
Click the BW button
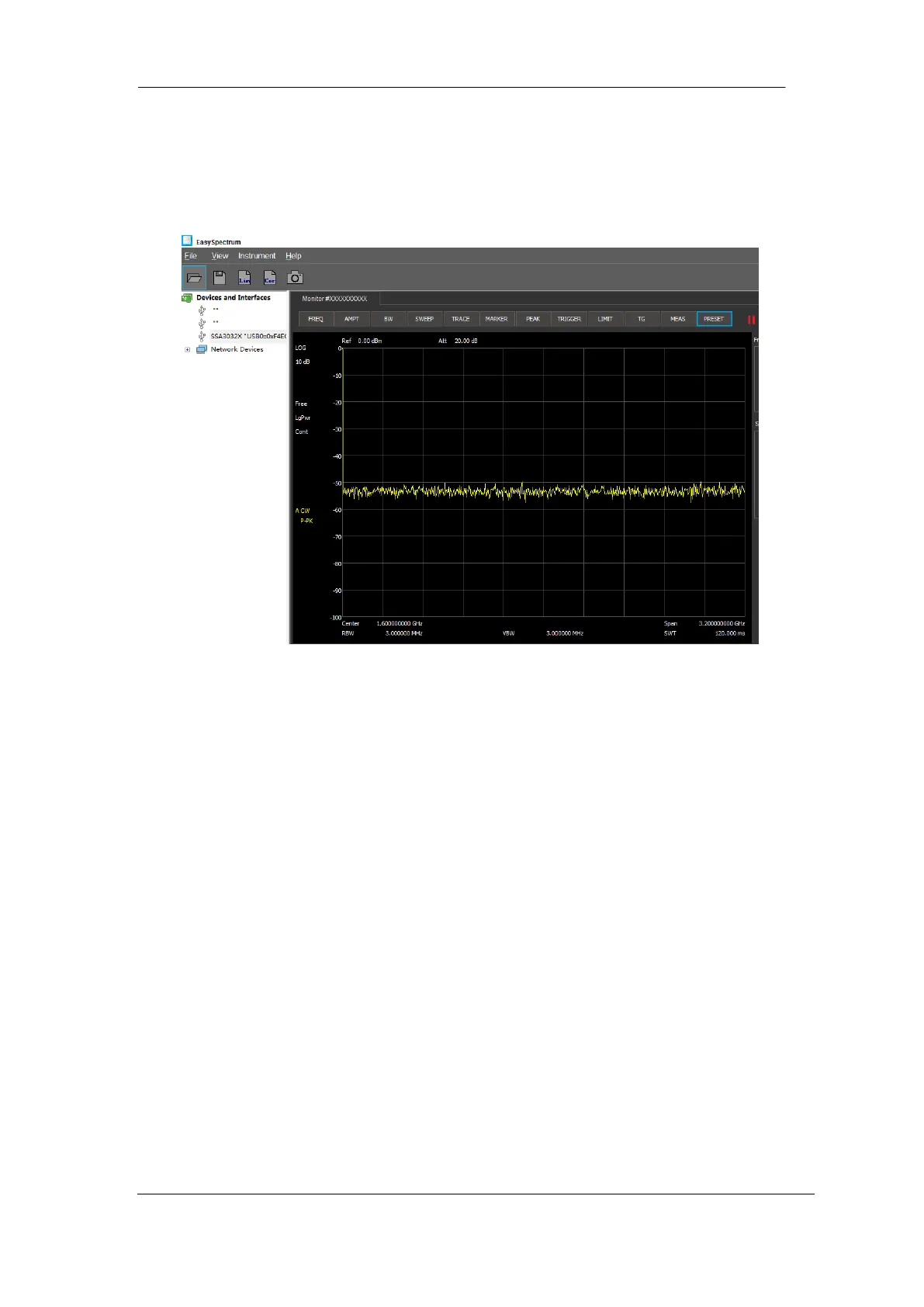pyautogui.click(x=389, y=319)
